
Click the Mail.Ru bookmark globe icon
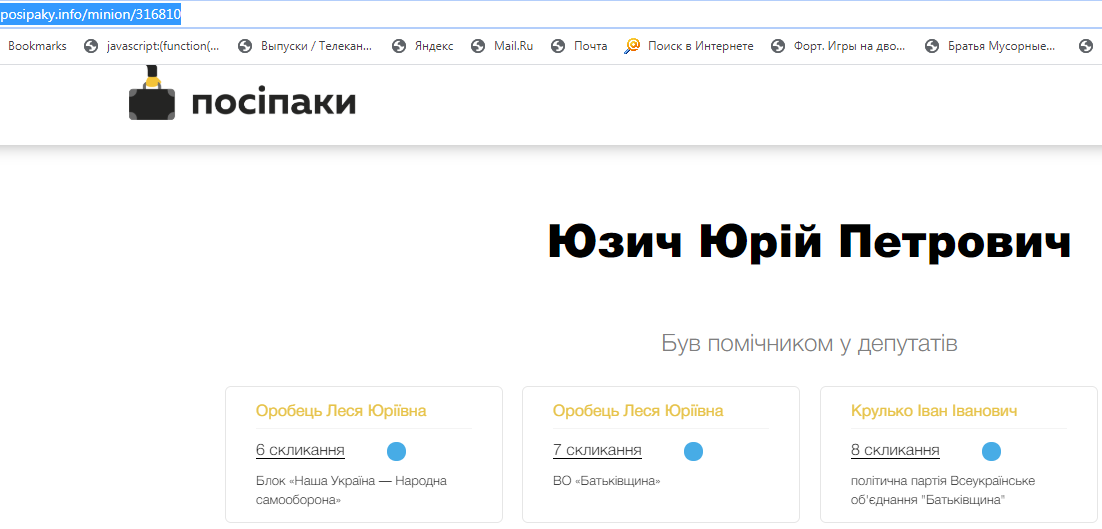pos(478,46)
